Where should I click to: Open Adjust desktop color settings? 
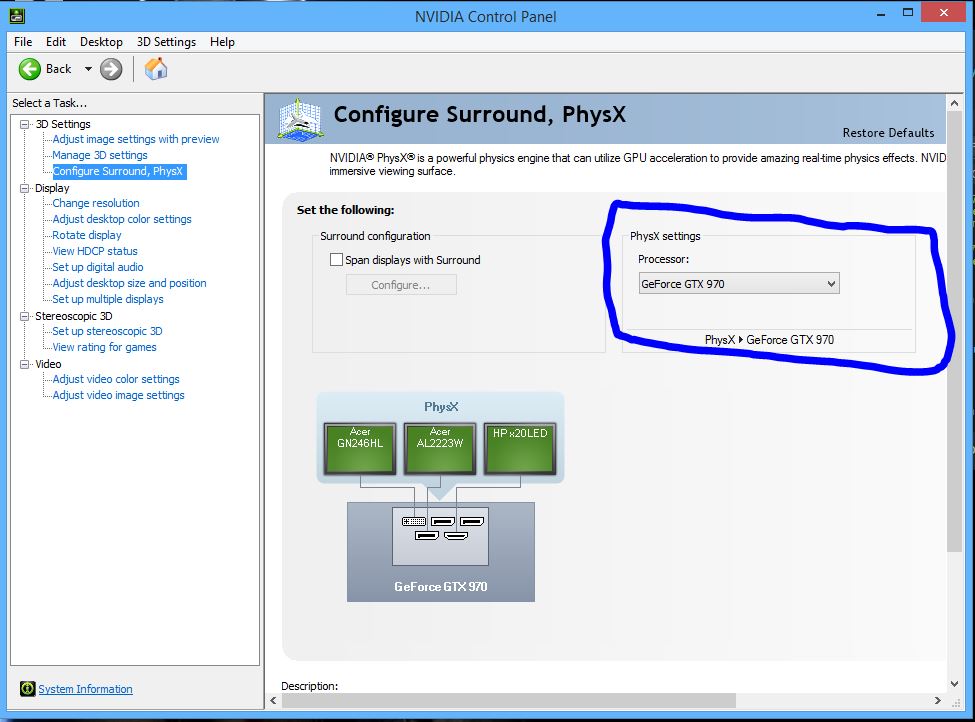122,219
